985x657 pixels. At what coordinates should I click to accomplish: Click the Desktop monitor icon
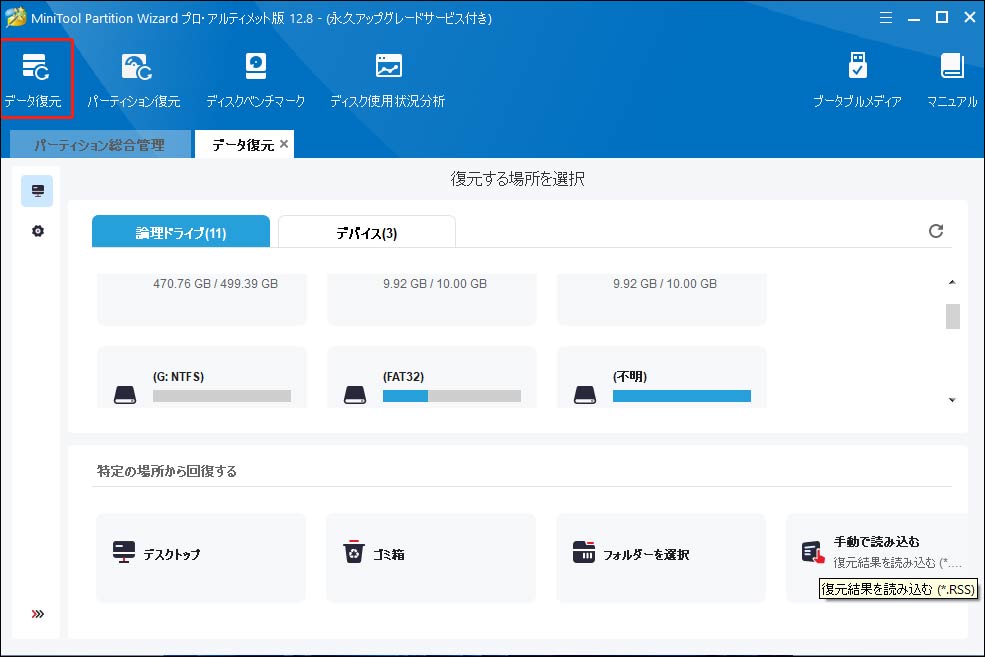(124, 552)
